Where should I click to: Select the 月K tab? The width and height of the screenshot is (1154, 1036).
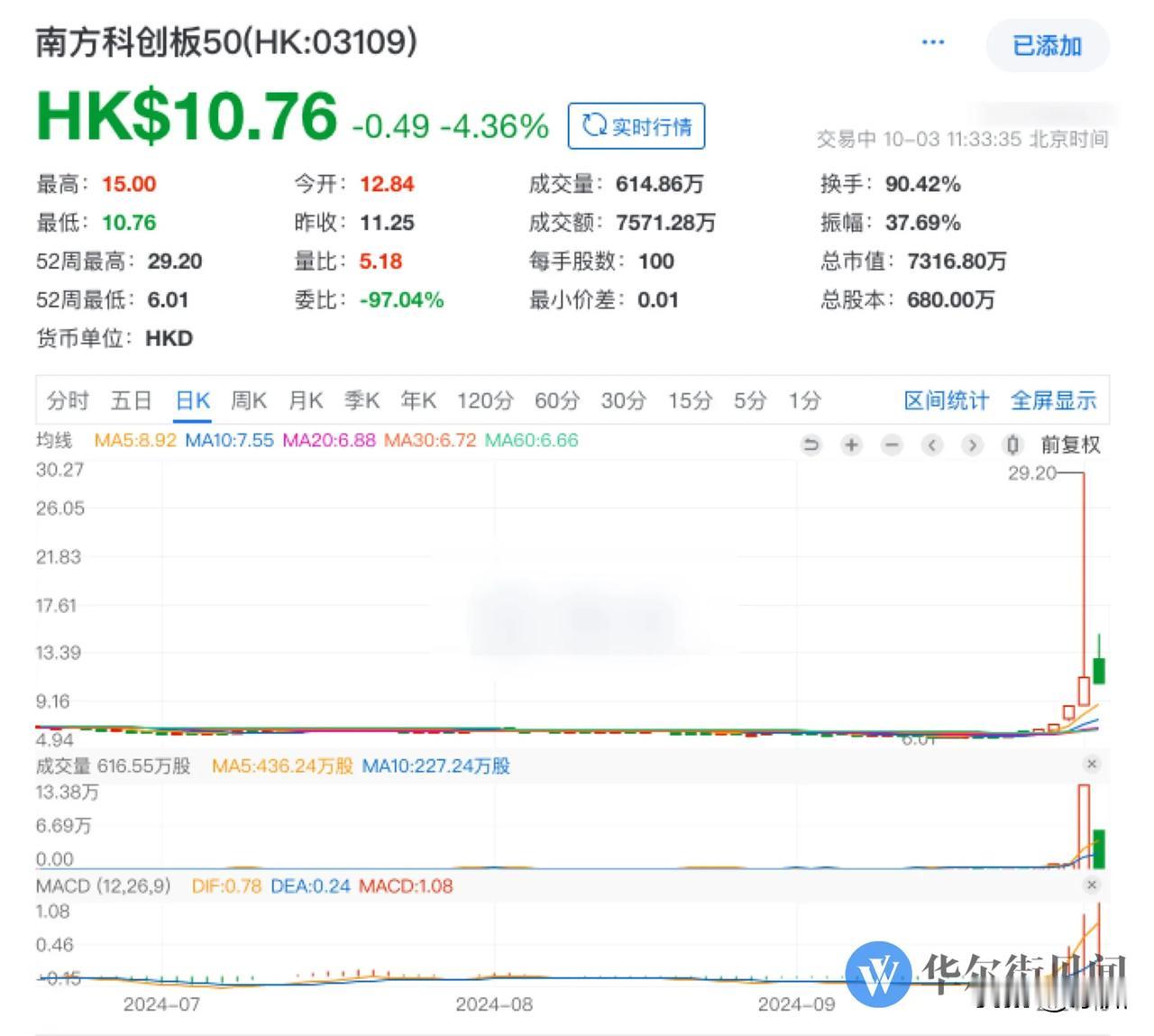[306, 400]
